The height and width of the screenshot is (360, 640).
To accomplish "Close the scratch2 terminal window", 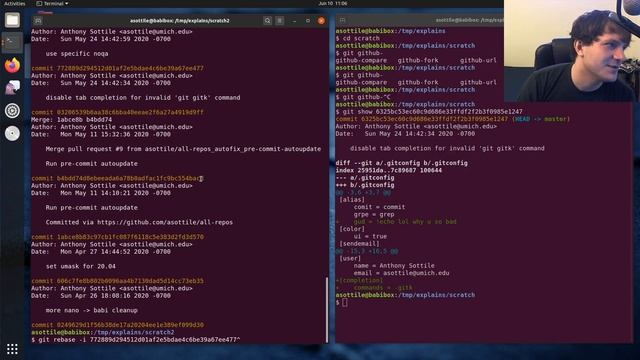I will click(x=321, y=20).
